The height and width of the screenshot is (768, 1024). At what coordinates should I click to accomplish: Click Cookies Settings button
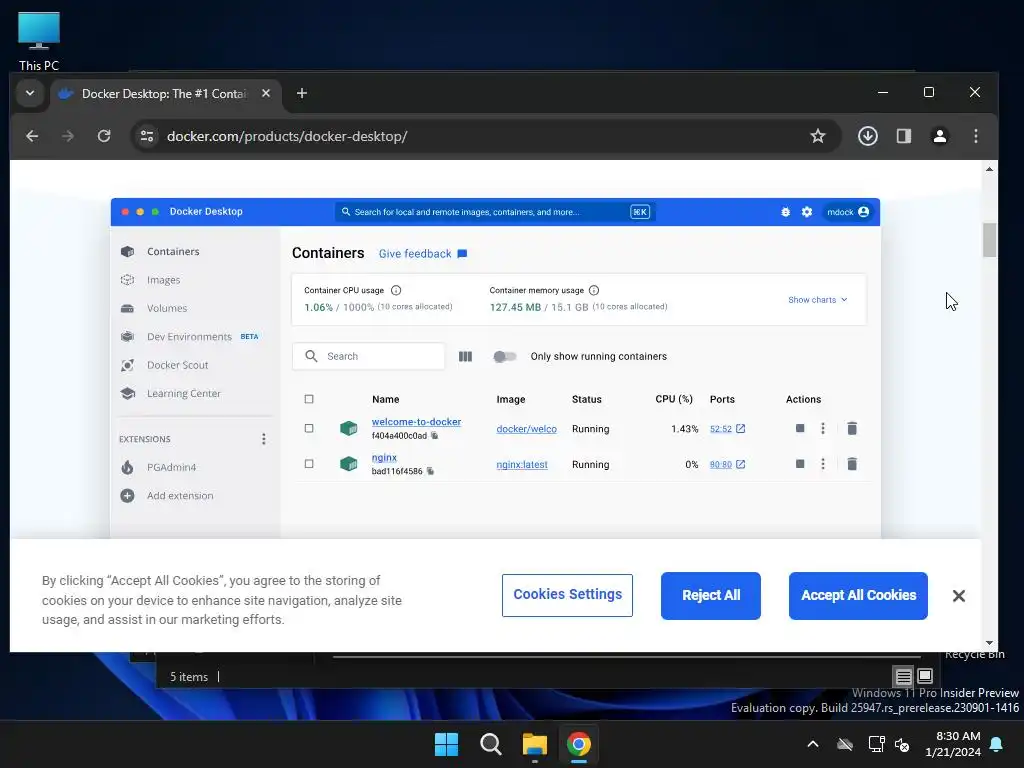click(x=567, y=595)
